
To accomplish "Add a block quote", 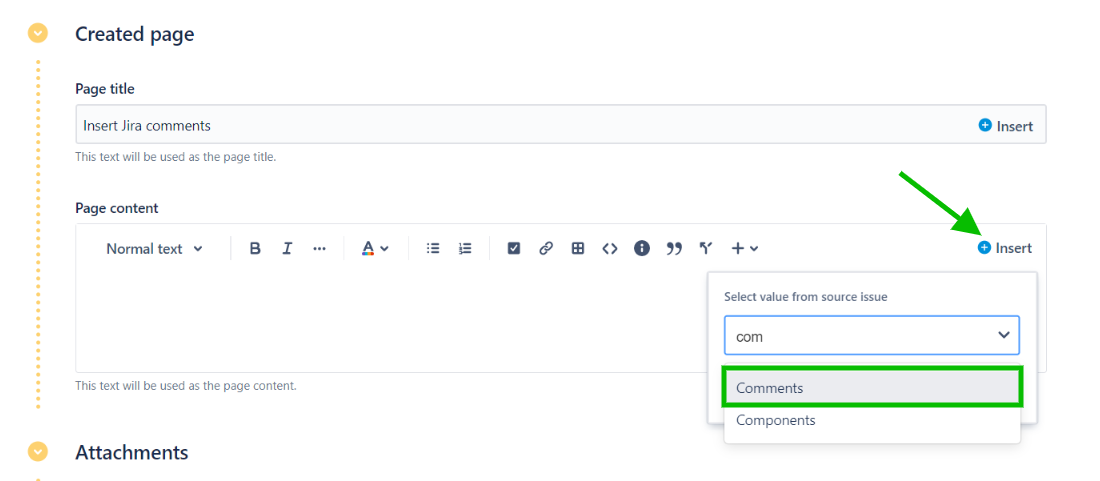I will pos(674,249).
